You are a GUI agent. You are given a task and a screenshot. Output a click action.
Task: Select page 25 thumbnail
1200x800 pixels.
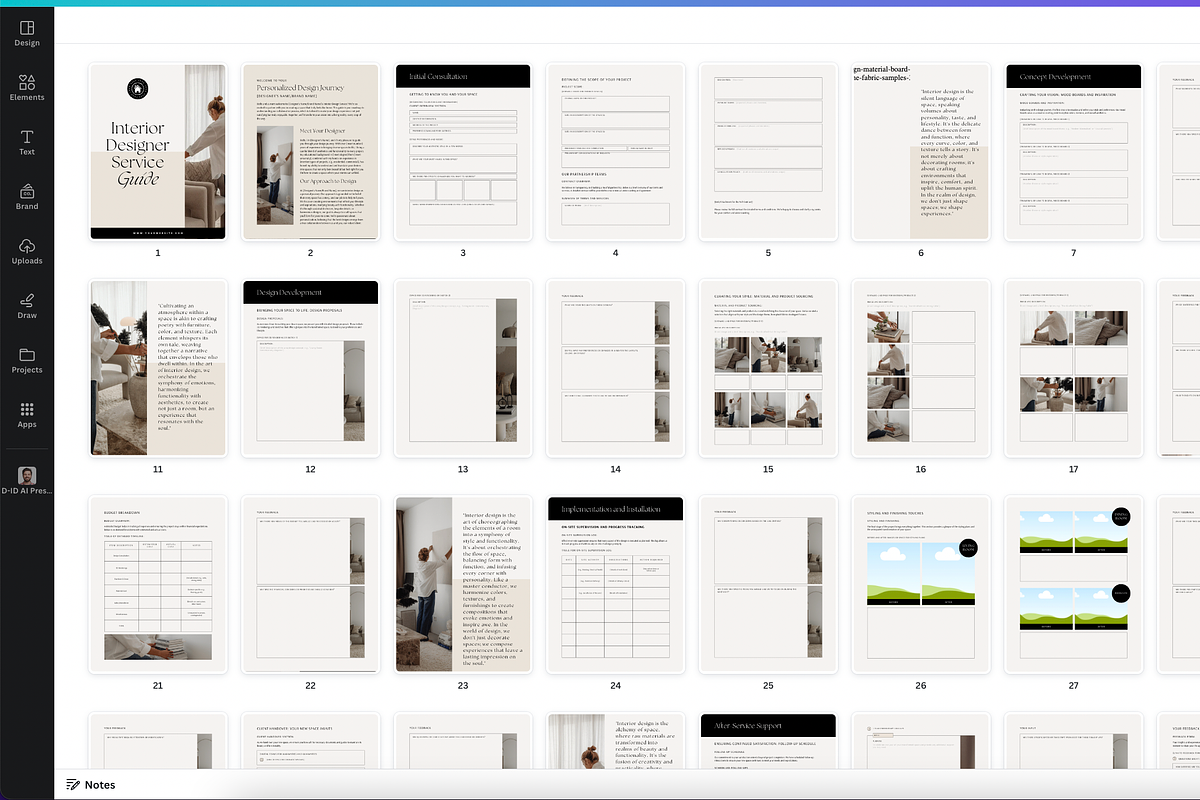(768, 584)
